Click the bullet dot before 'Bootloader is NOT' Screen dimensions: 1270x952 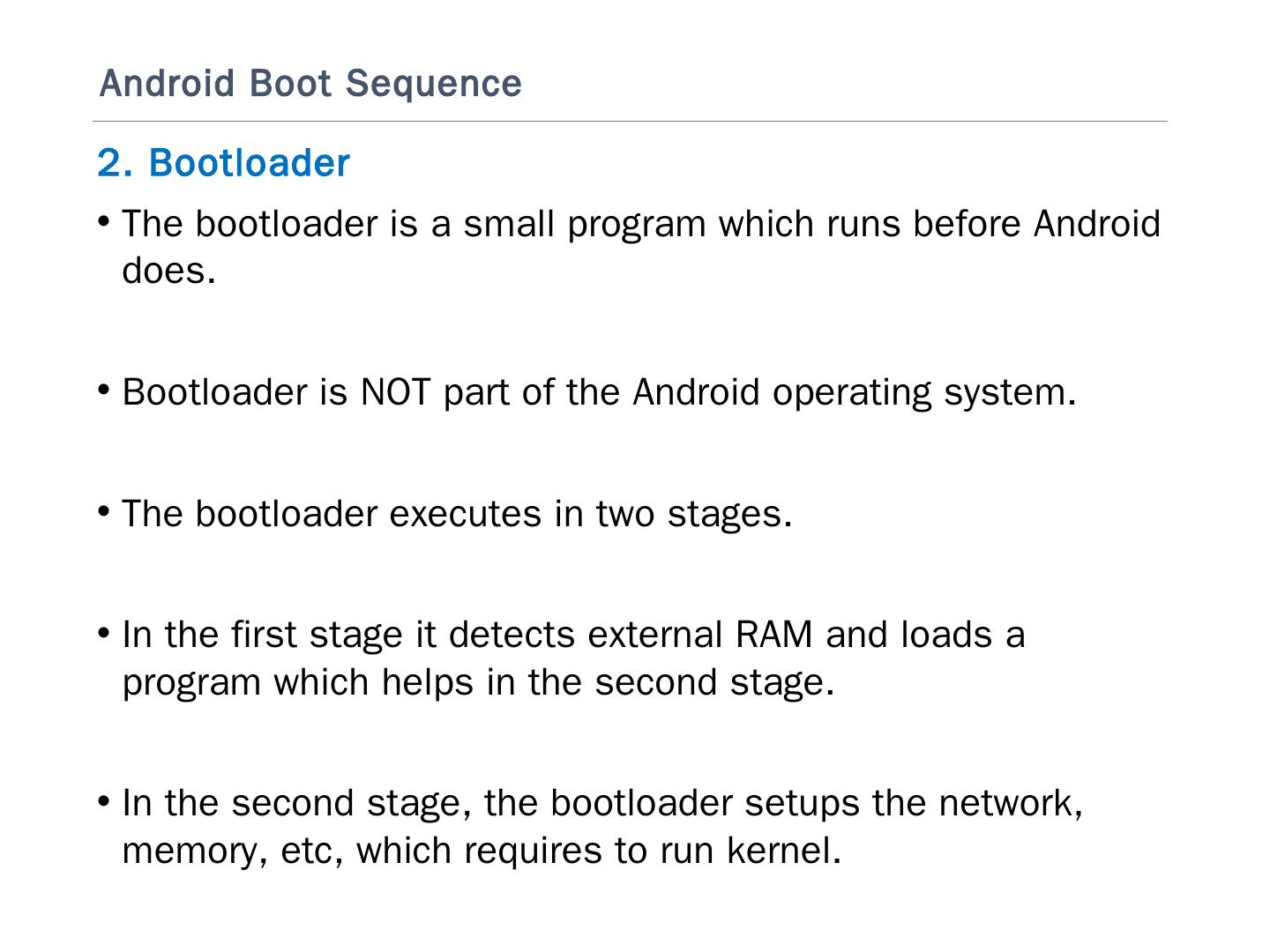(x=104, y=389)
